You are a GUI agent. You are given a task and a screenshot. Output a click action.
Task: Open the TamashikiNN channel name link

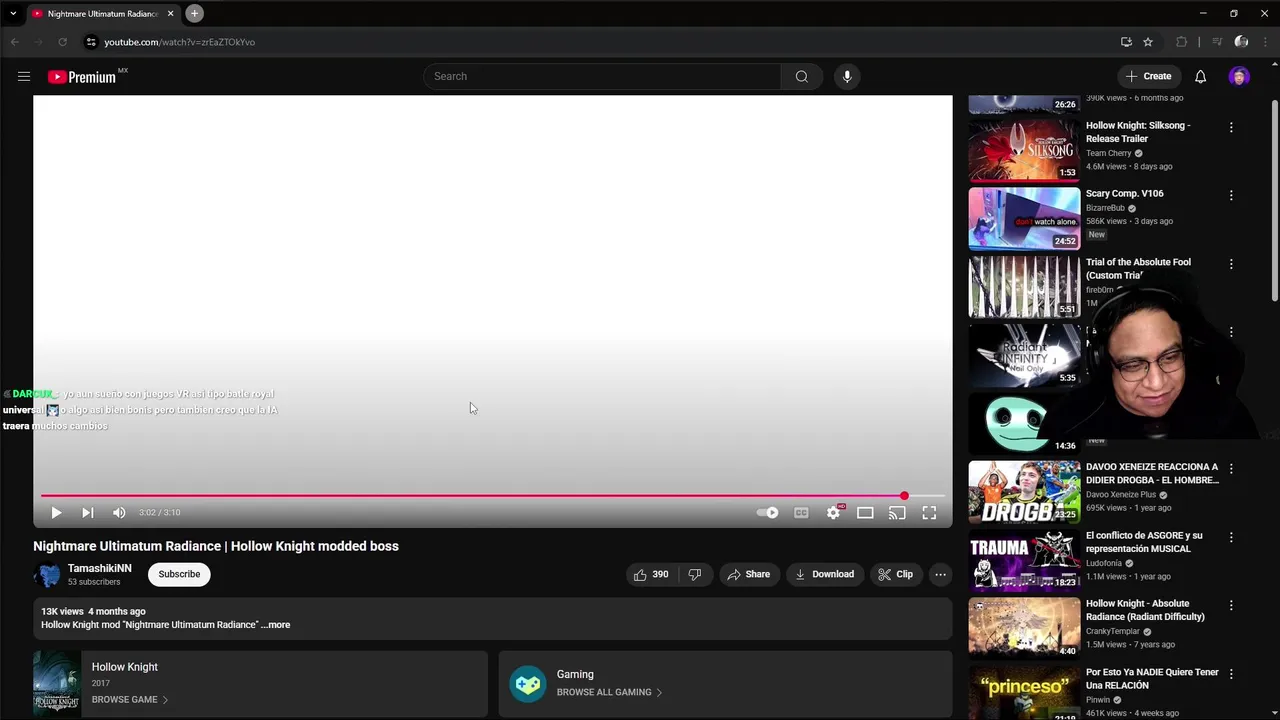point(99,568)
